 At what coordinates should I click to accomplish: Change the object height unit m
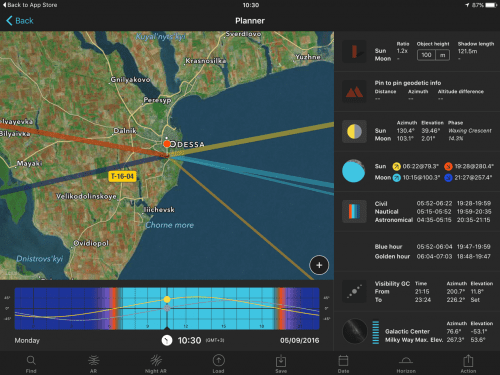pos(443,55)
